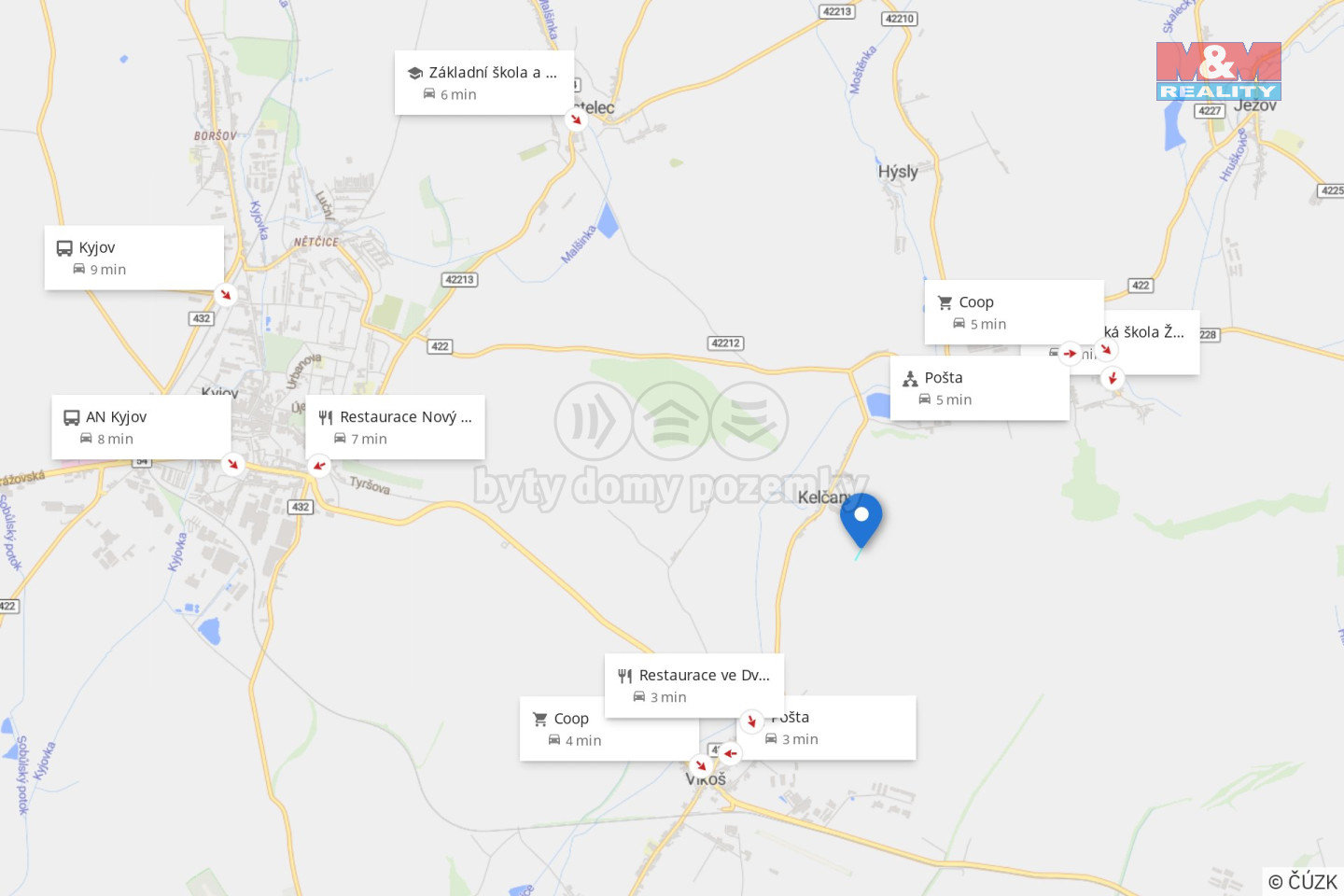This screenshot has height=896, width=1344.
Task: Click red arrow marker next to Restaurace Nový
Action: click(319, 465)
